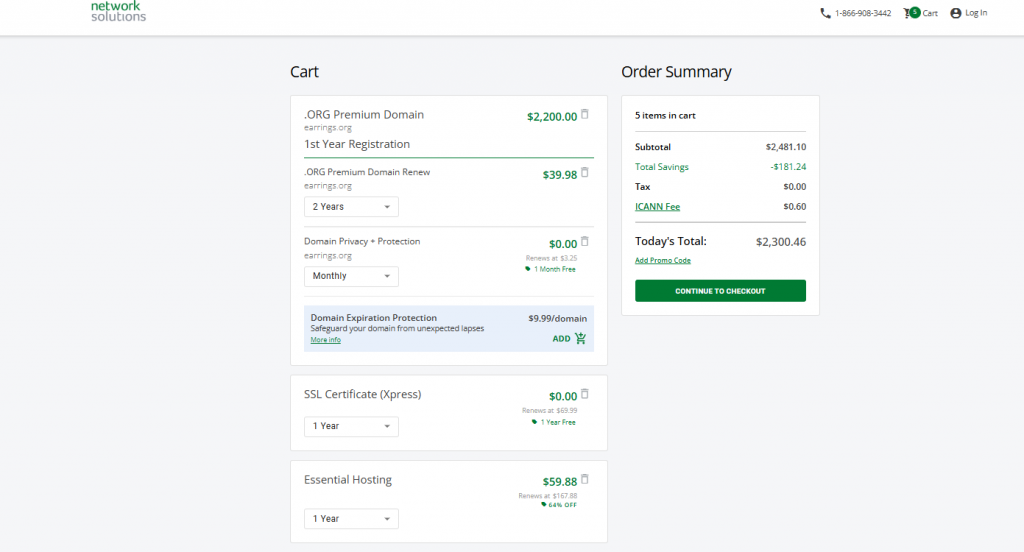Open the ICANN Fee link
Screen dimensions: 1024x552
click(657, 207)
